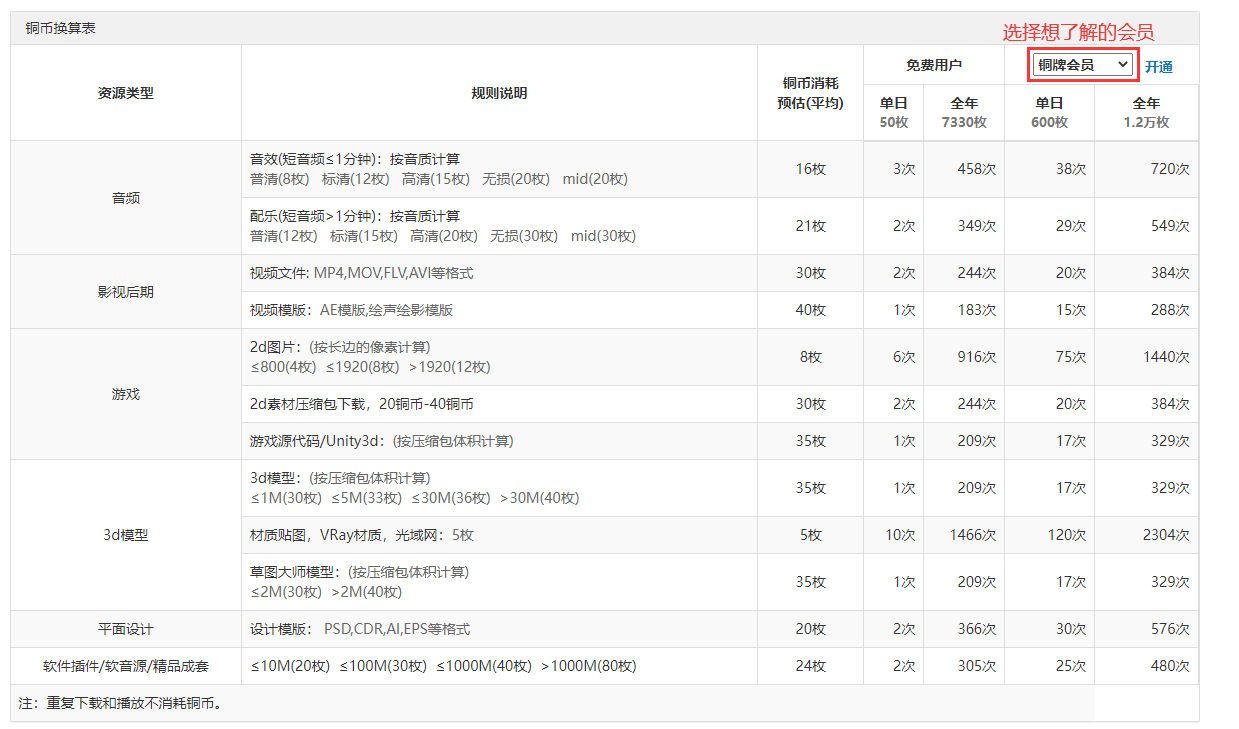Click the 916次 value

pos(976,357)
